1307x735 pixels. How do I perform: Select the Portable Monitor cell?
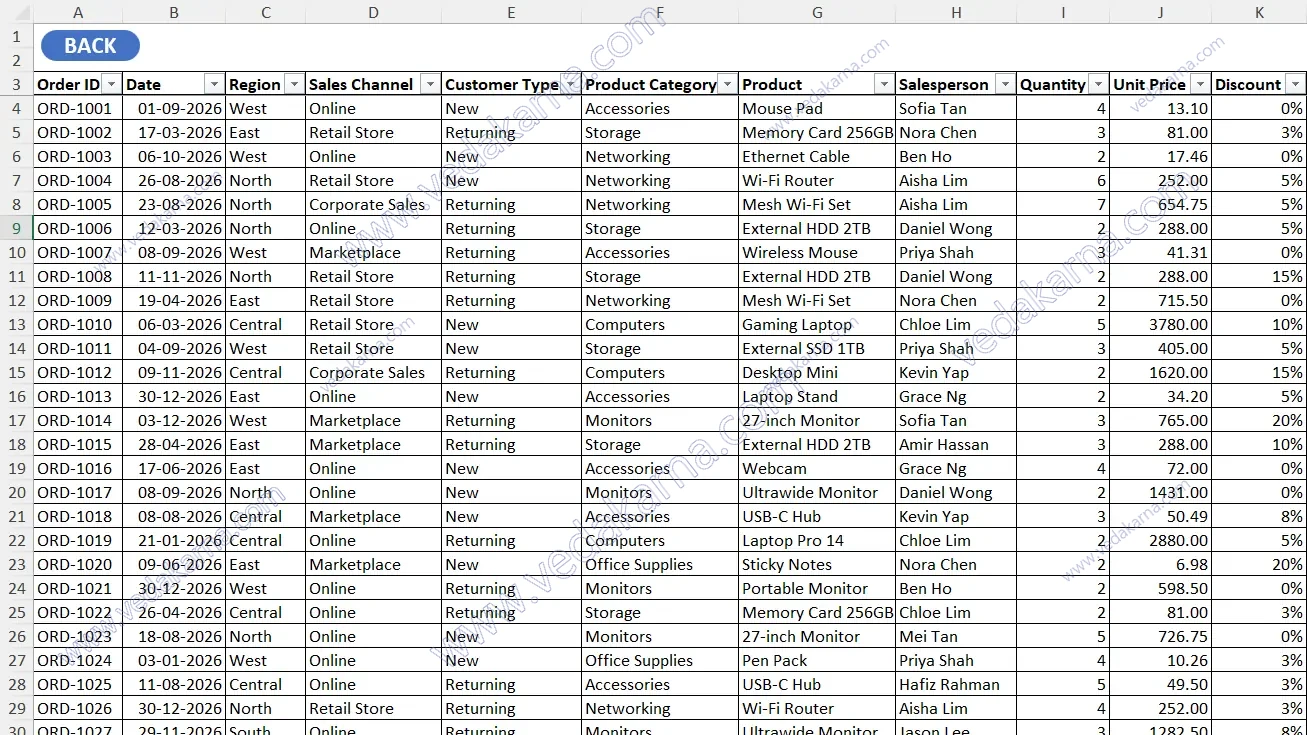pos(817,589)
